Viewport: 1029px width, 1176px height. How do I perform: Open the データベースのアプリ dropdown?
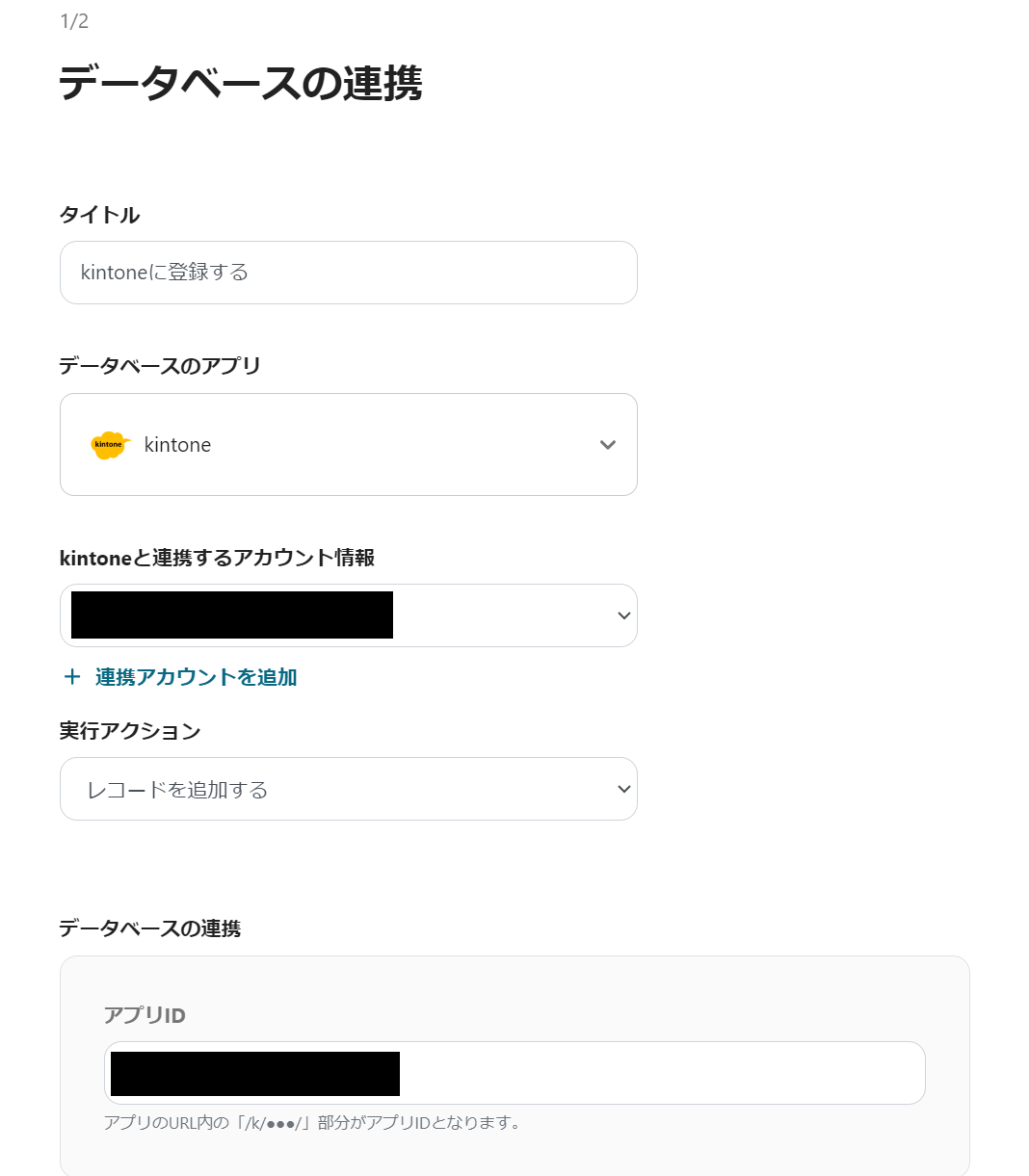point(349,444)
